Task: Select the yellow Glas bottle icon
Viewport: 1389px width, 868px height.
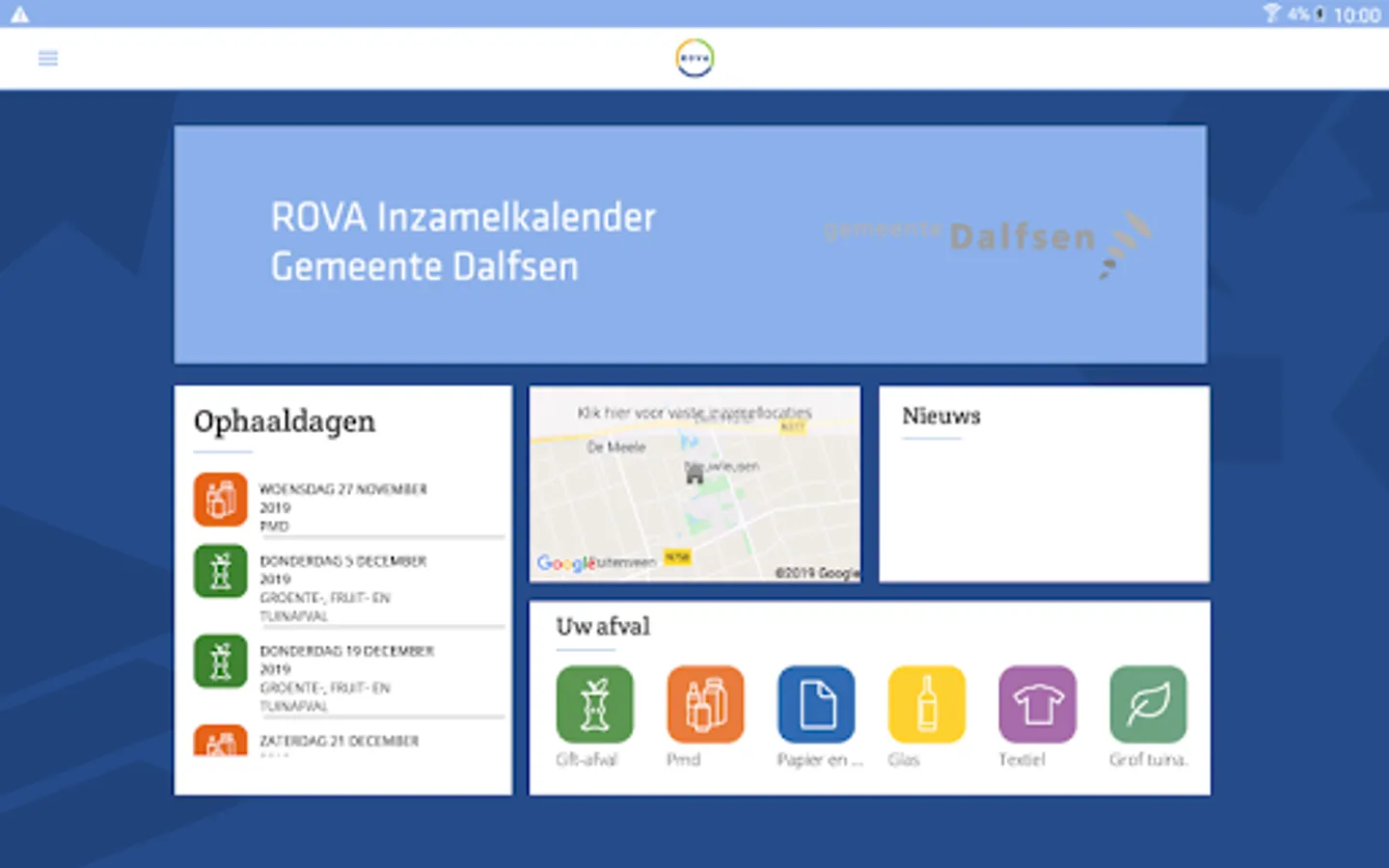Action: click(x=926, y=704)
